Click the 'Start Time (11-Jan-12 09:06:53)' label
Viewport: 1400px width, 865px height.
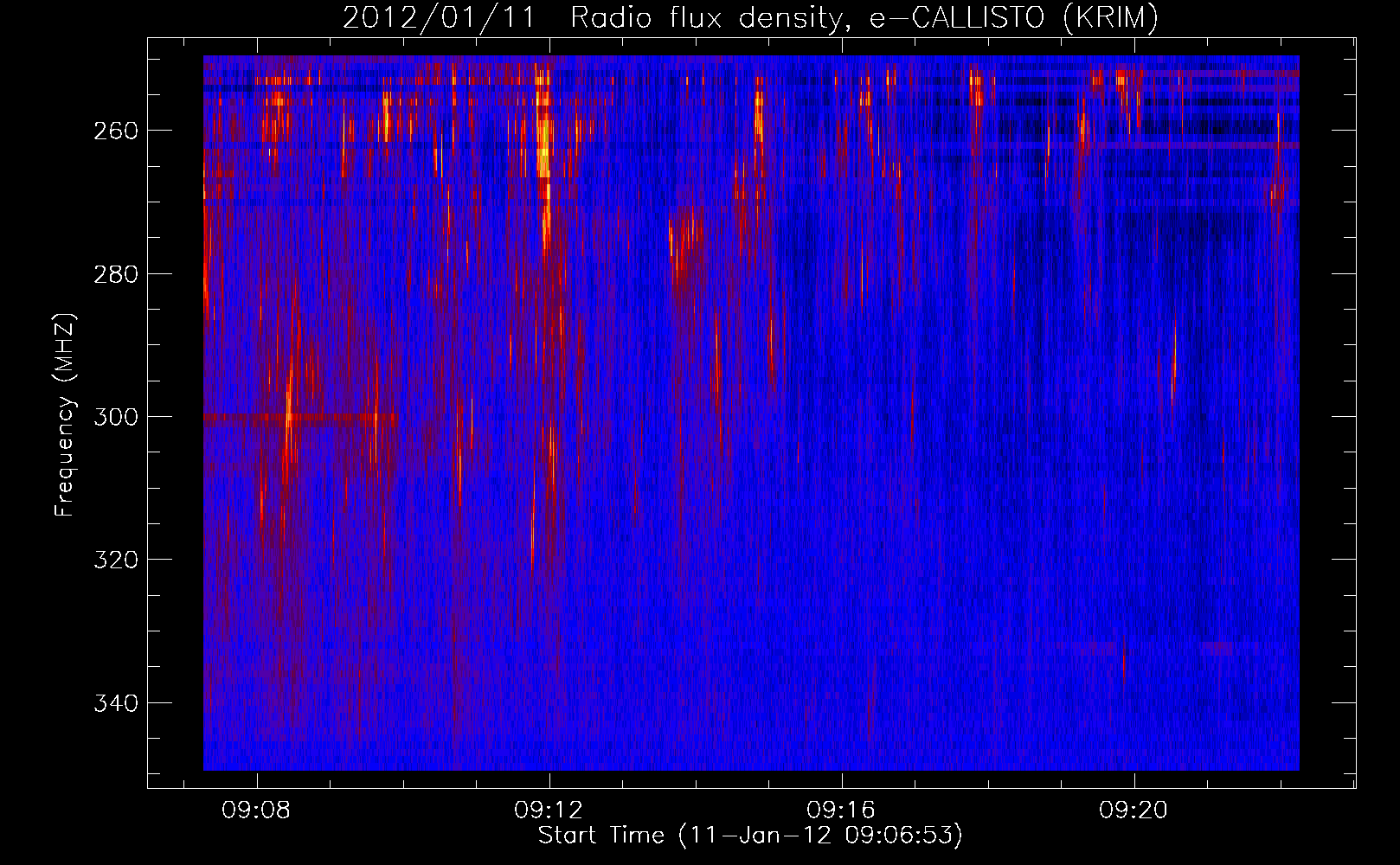point(750,836)
